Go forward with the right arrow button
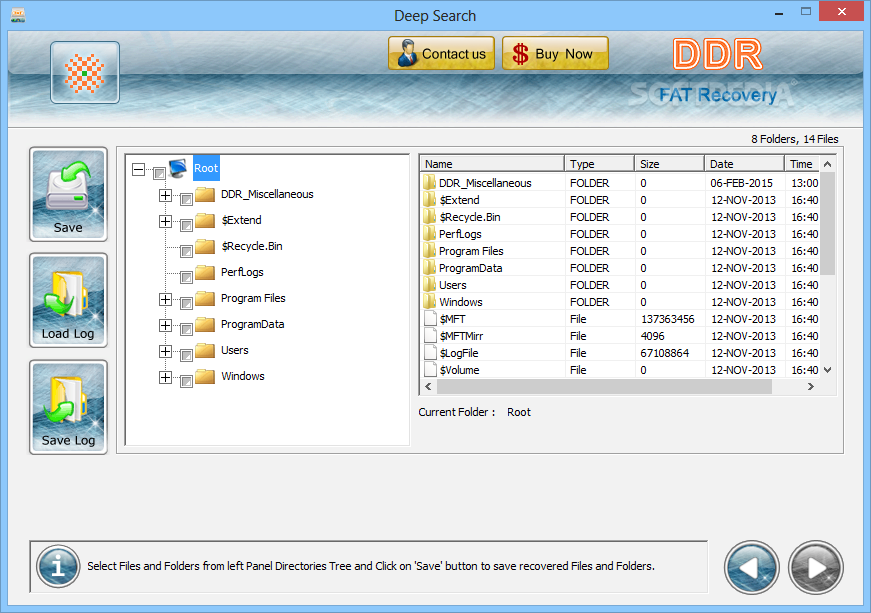Image resolution: width=871 pixels, height=613 pixels. pos(815,567)
